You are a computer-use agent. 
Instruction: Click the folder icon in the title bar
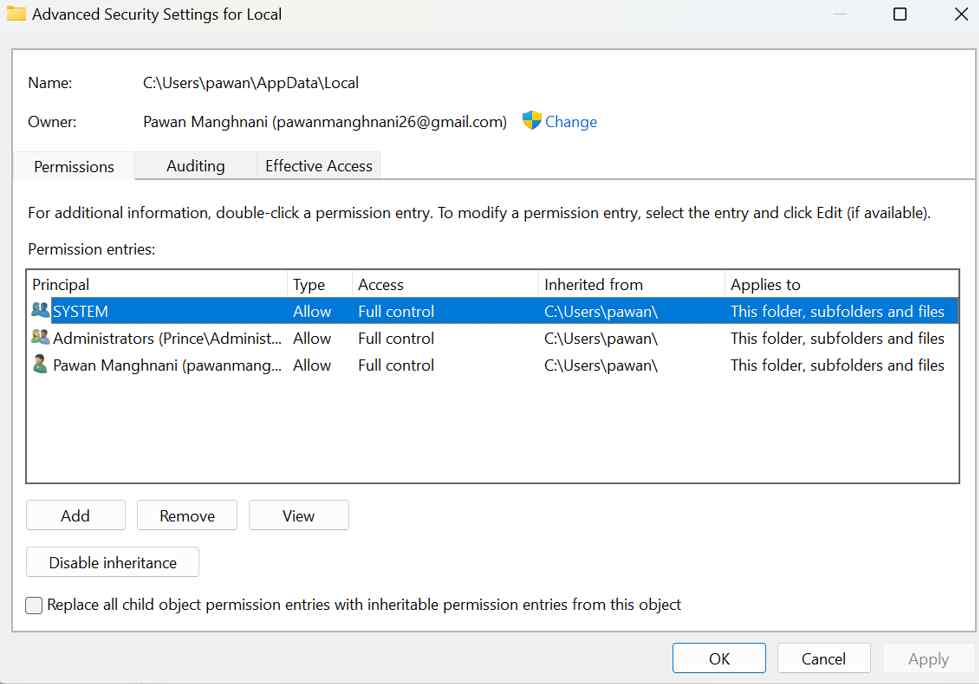click(x=16, y=14)
